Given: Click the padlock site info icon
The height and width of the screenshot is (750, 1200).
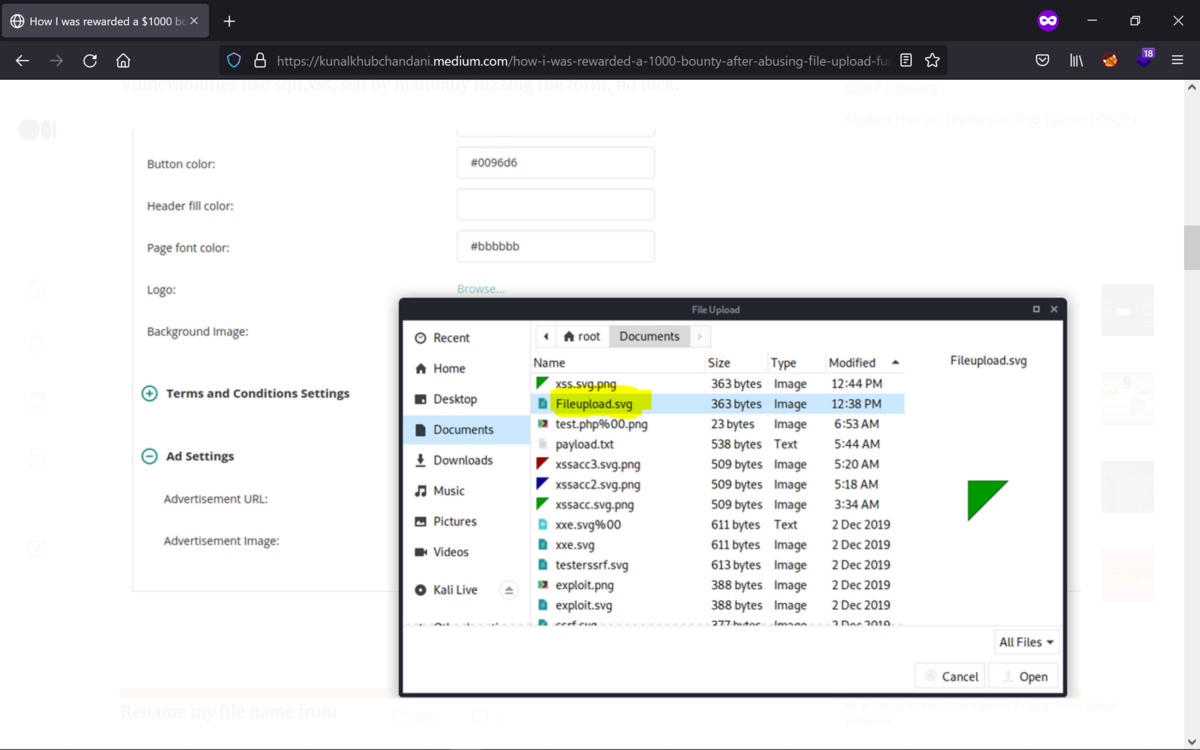Looking at the screenshot, I should tap(260, 60).
